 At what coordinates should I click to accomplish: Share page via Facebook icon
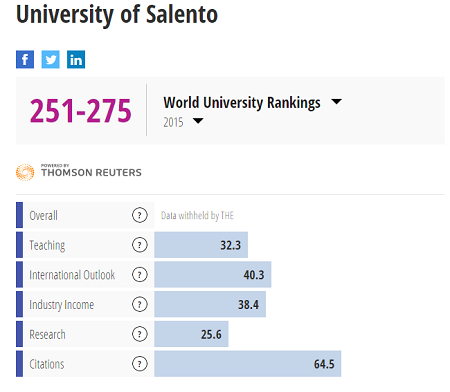pos(25,59)
